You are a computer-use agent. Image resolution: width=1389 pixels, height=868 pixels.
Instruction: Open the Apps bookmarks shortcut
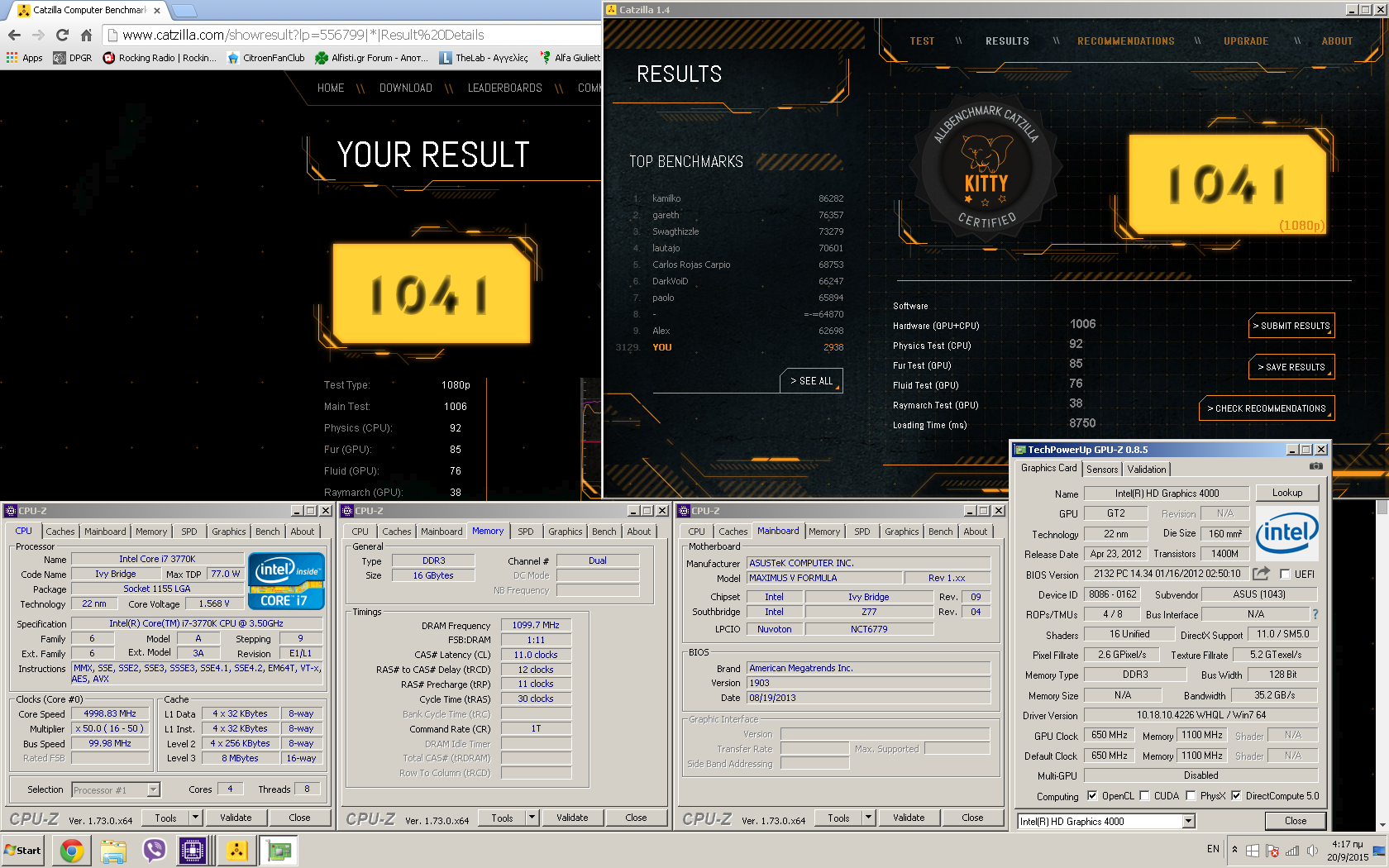pyautogui.click(x=24, y=58)
